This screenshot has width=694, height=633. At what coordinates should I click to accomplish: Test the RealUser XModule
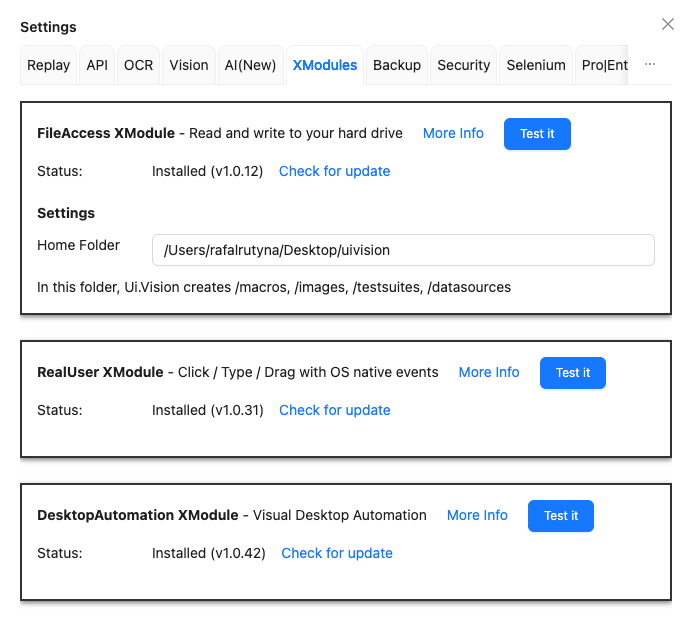coord(573,373)
